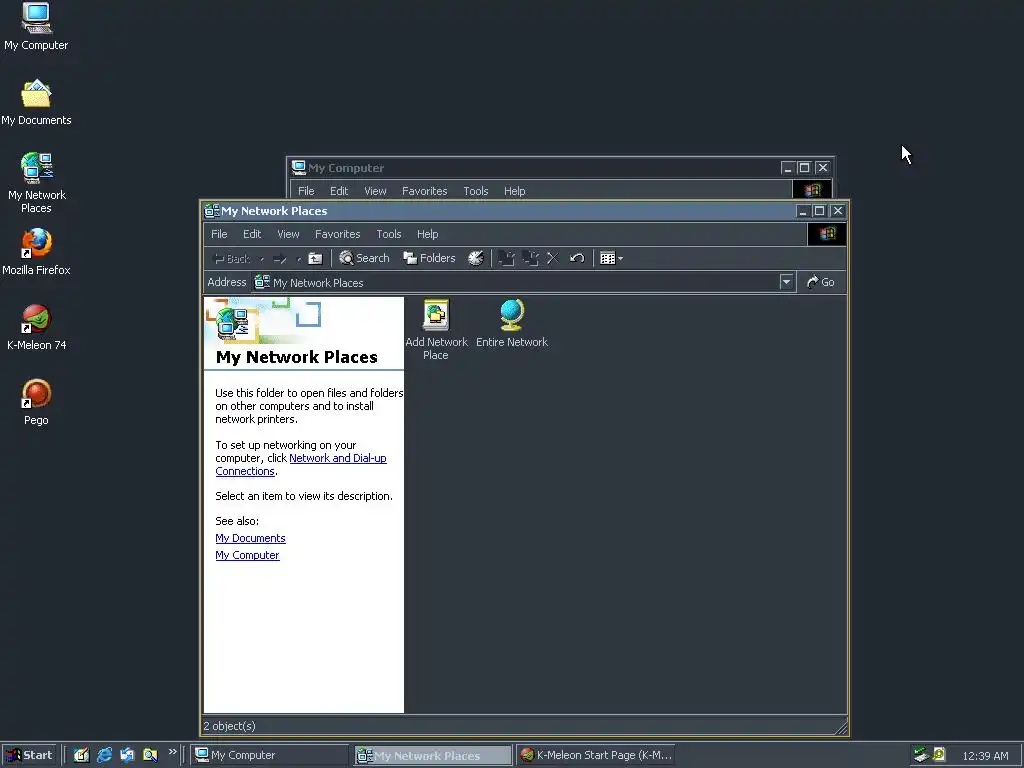This screenshot has width=1024, height=768.
Task: Open the Back history dropdown arrow
Action: (x=262, y=259)
